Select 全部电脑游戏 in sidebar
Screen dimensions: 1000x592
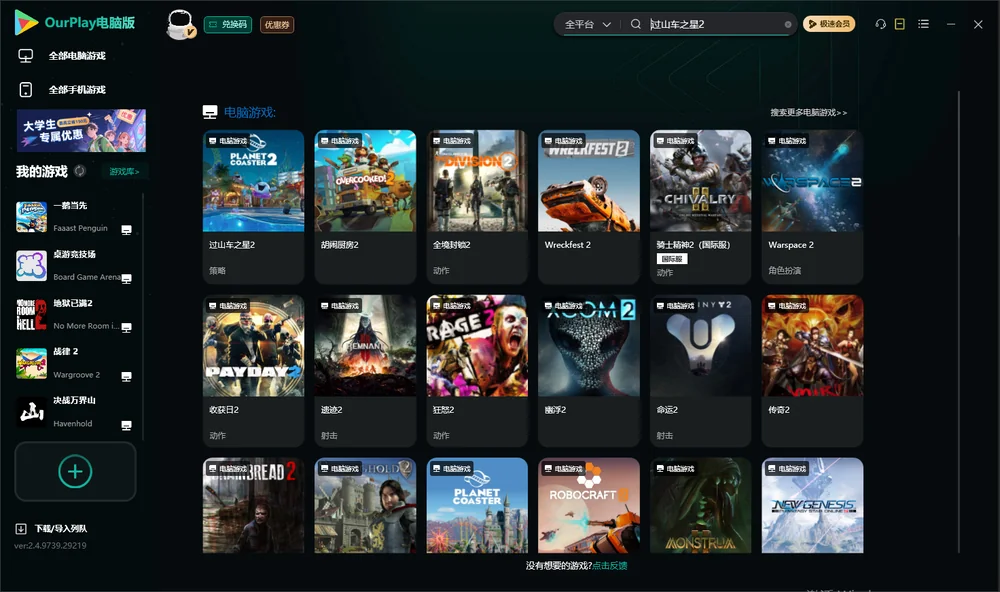77,56
